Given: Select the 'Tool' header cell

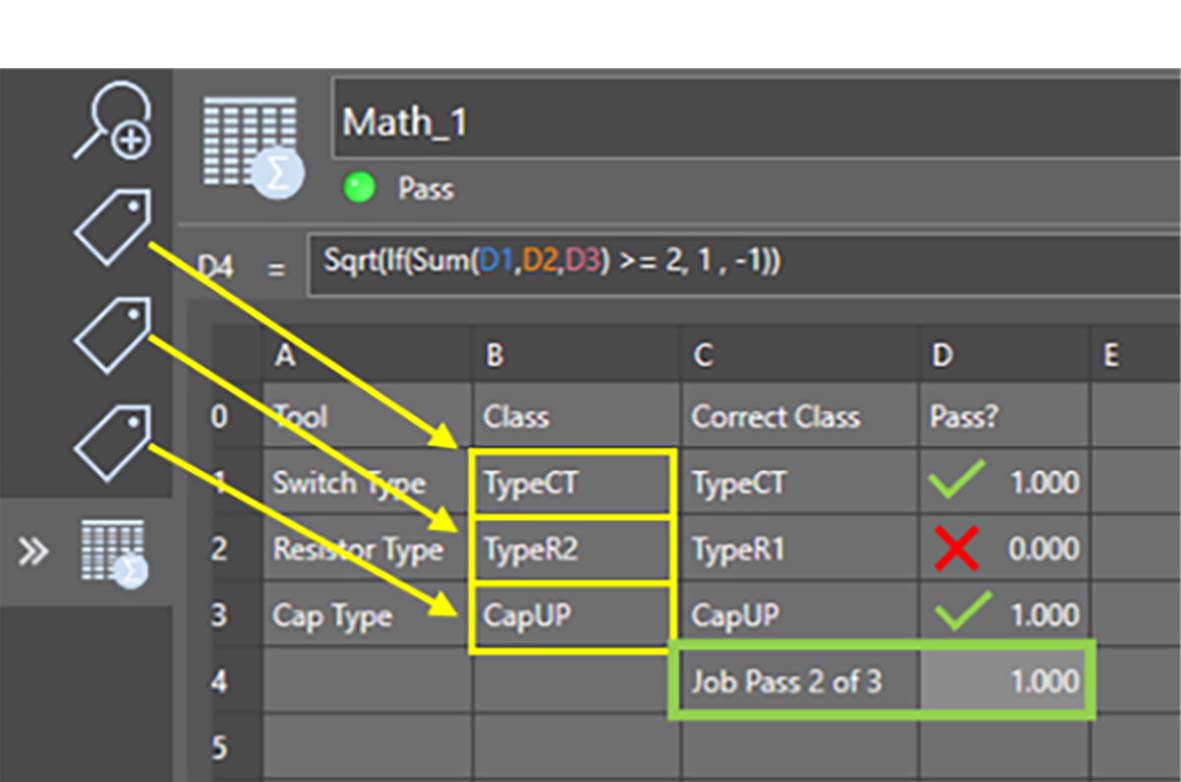Looking at the screenshot, I should click(367, 416).
